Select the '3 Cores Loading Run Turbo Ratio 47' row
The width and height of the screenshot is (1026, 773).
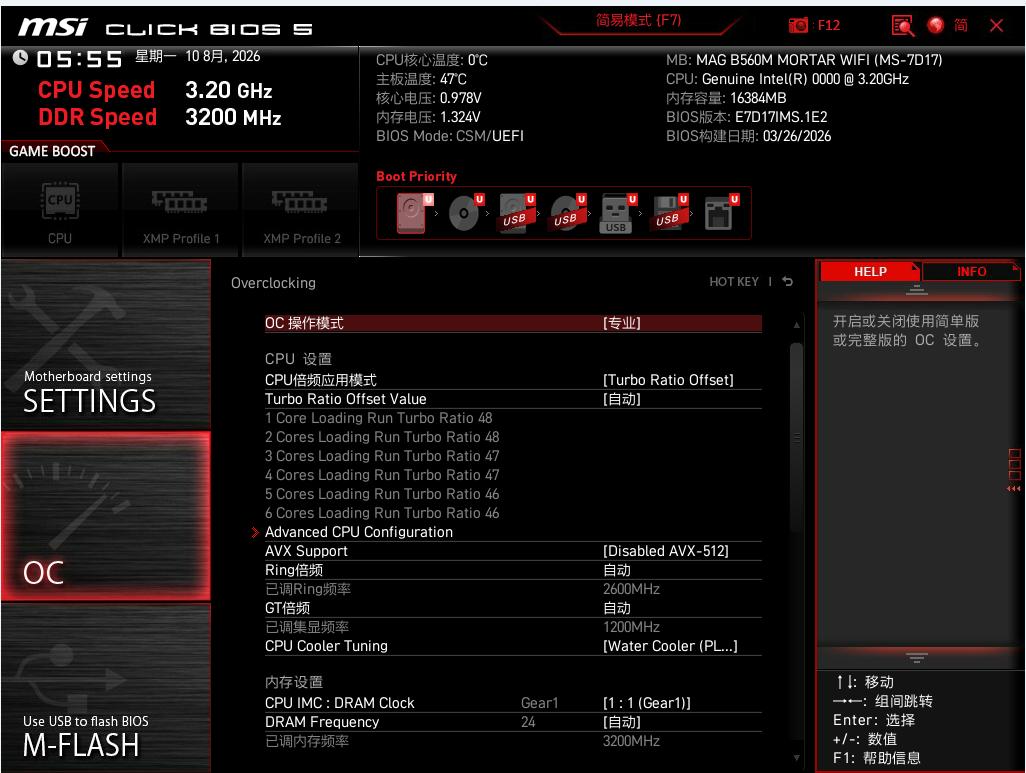381,456
